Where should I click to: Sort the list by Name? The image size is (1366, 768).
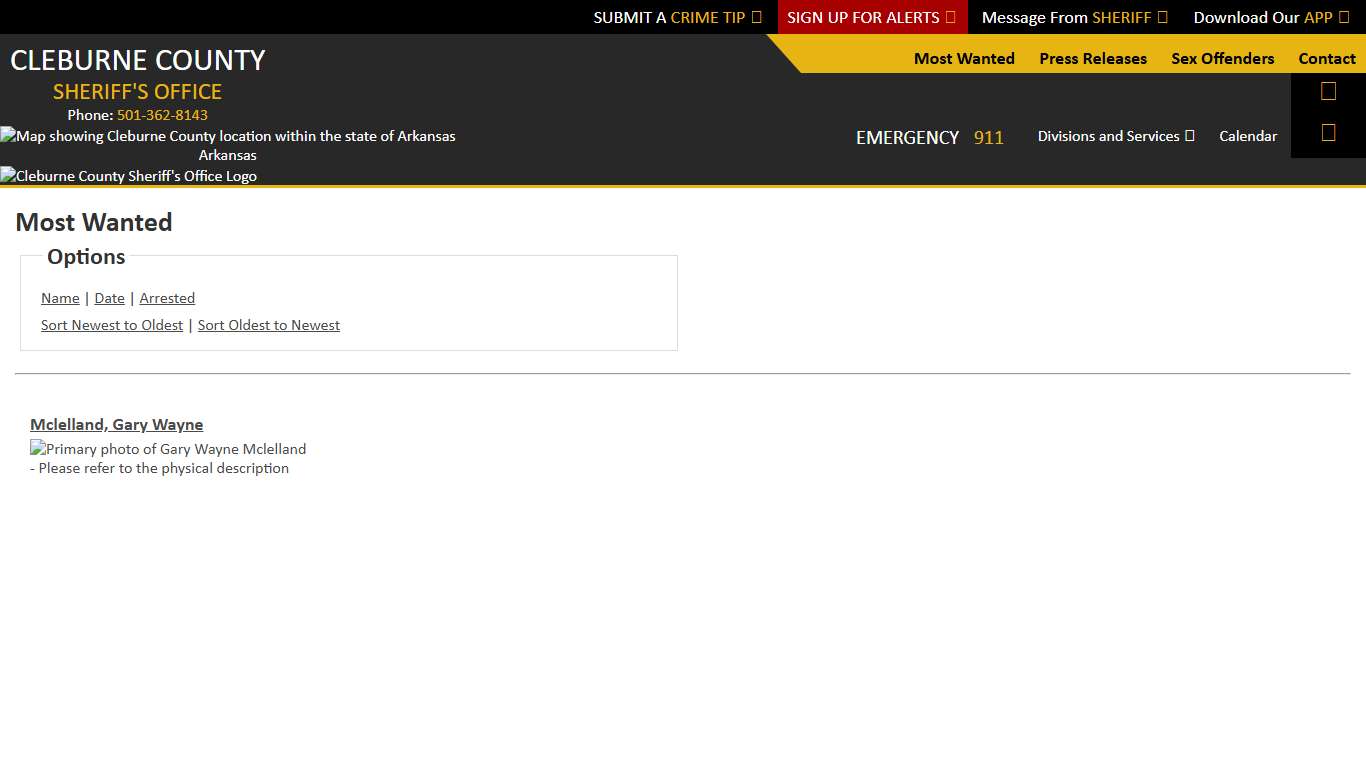[60, 298]
